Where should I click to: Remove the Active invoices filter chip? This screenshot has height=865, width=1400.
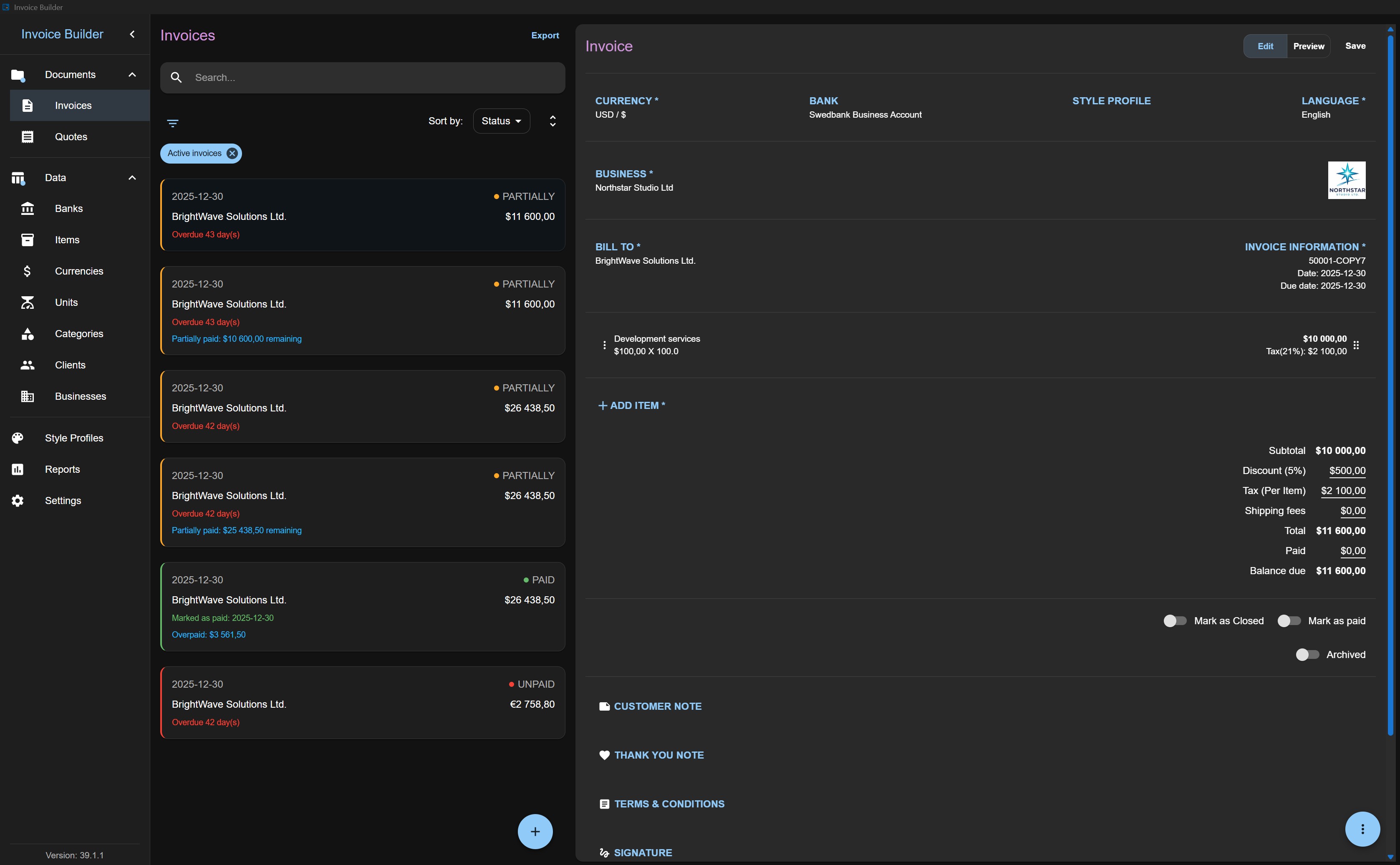click(x=232, y=153)
